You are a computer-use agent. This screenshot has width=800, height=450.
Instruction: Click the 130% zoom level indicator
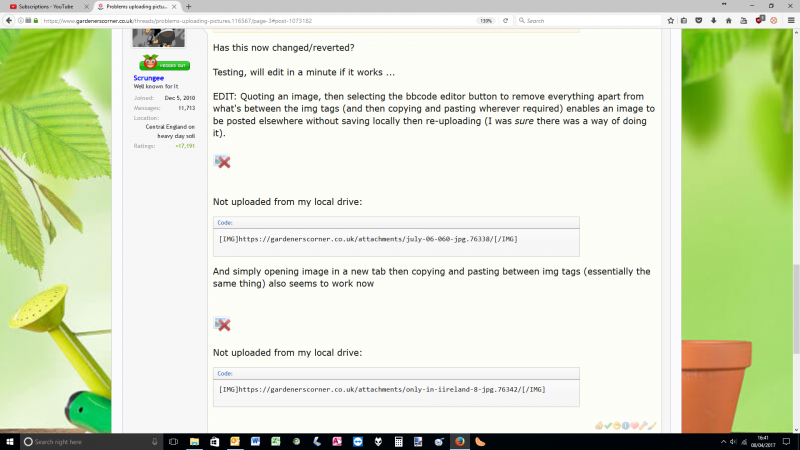(485, 20)
